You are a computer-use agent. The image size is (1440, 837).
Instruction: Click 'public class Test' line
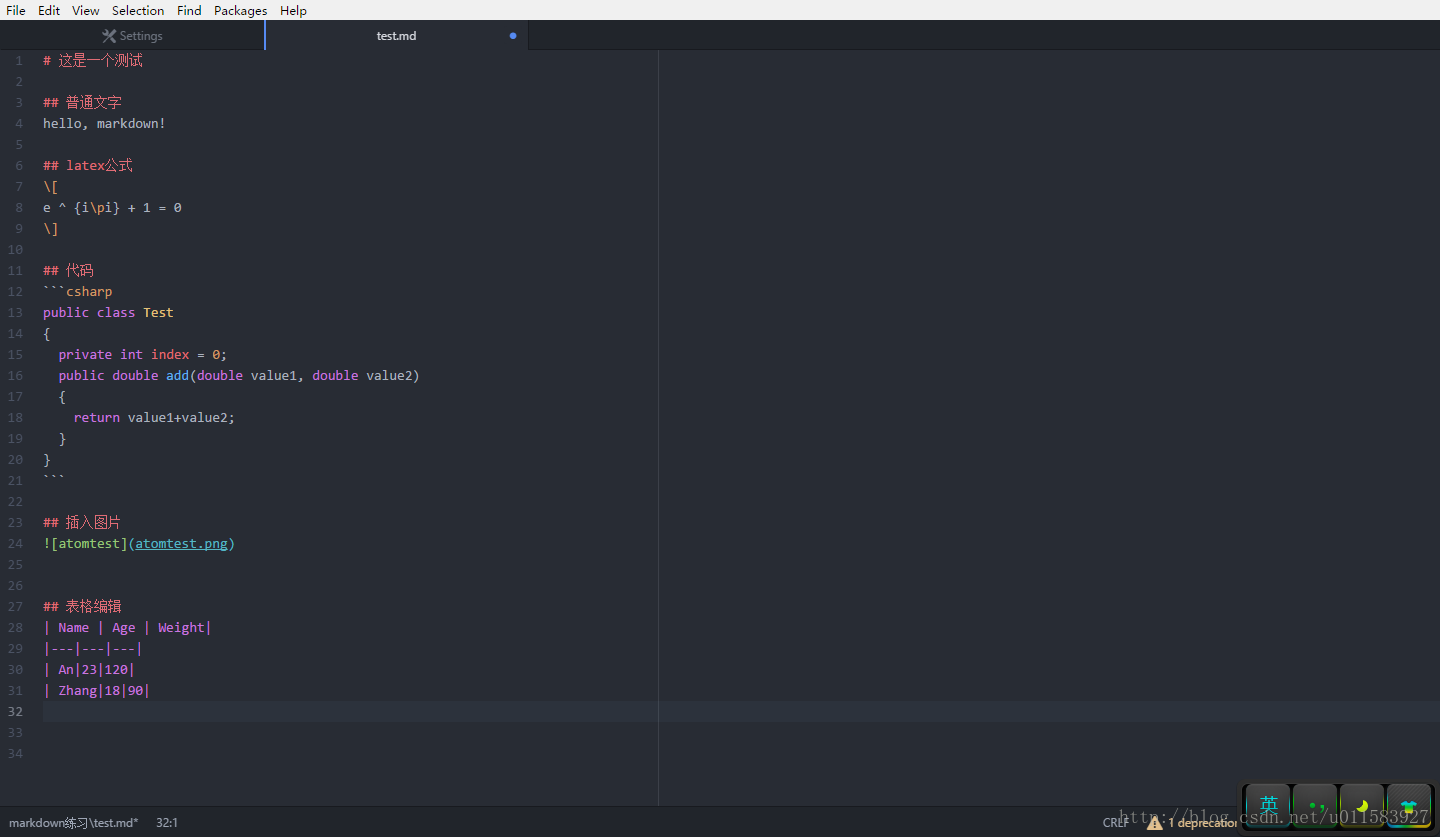click(x=108, y=313)
